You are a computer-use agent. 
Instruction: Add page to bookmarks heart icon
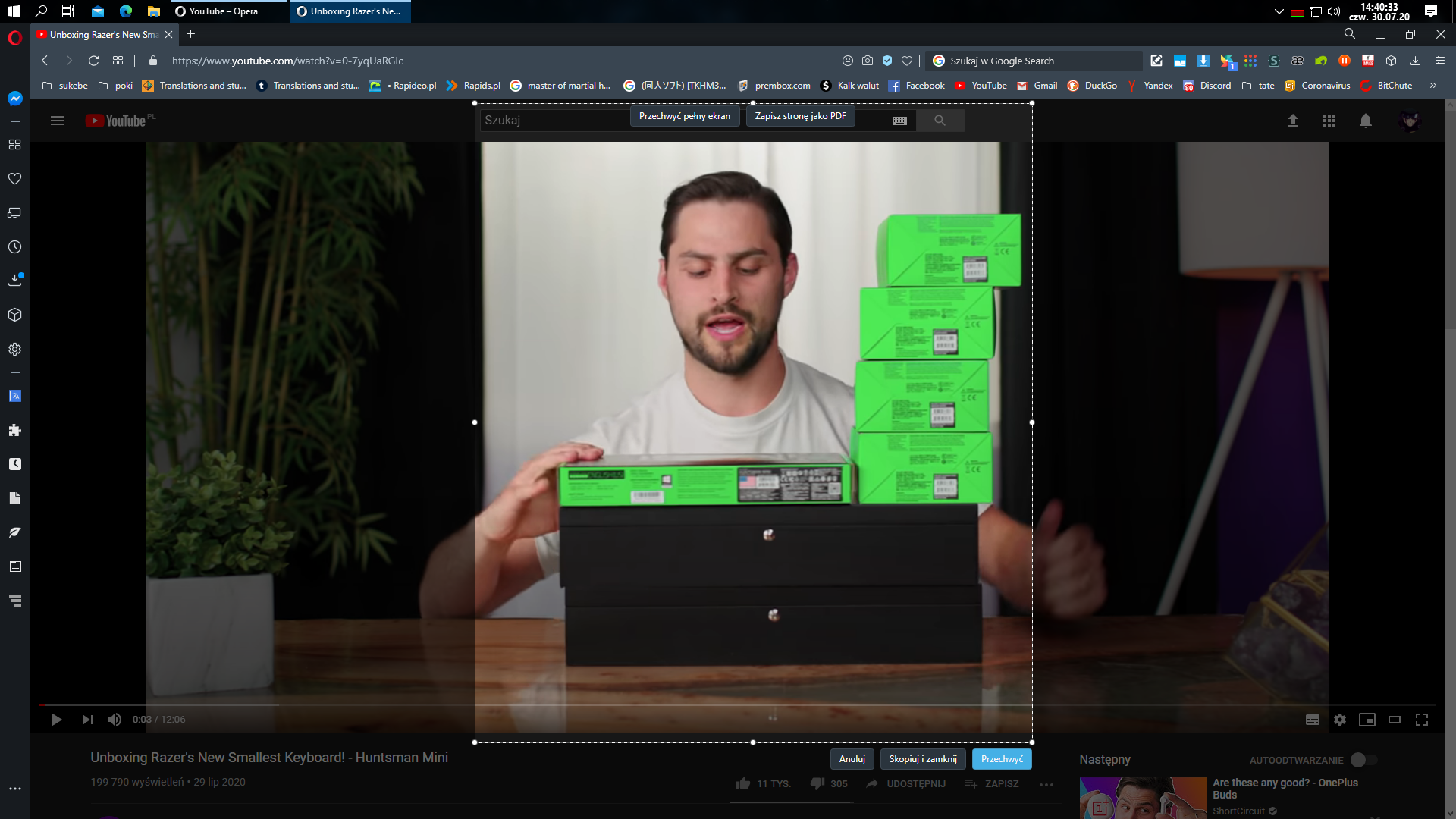point(907,61)
